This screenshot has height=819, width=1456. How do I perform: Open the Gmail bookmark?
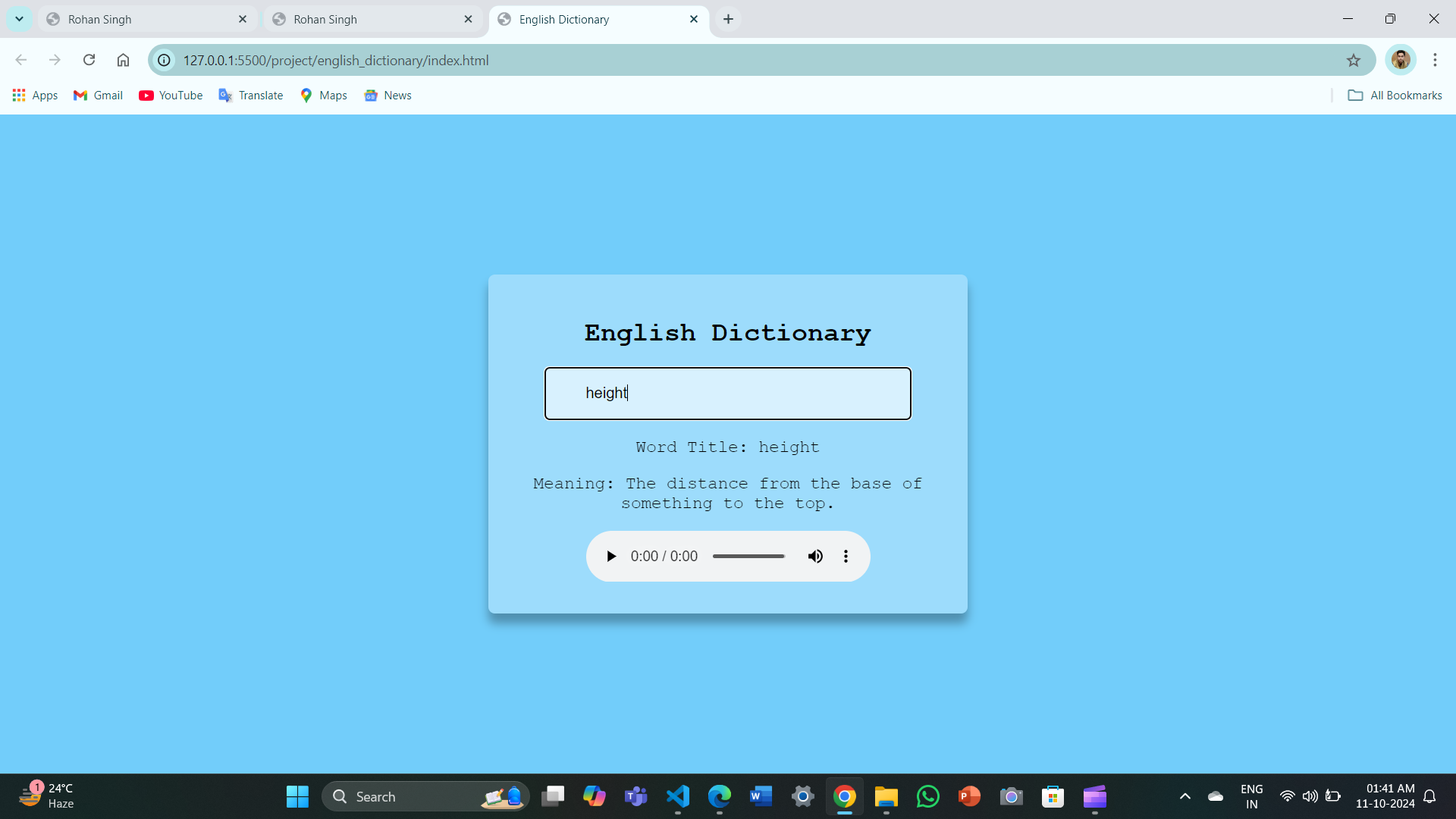(98, 95)
